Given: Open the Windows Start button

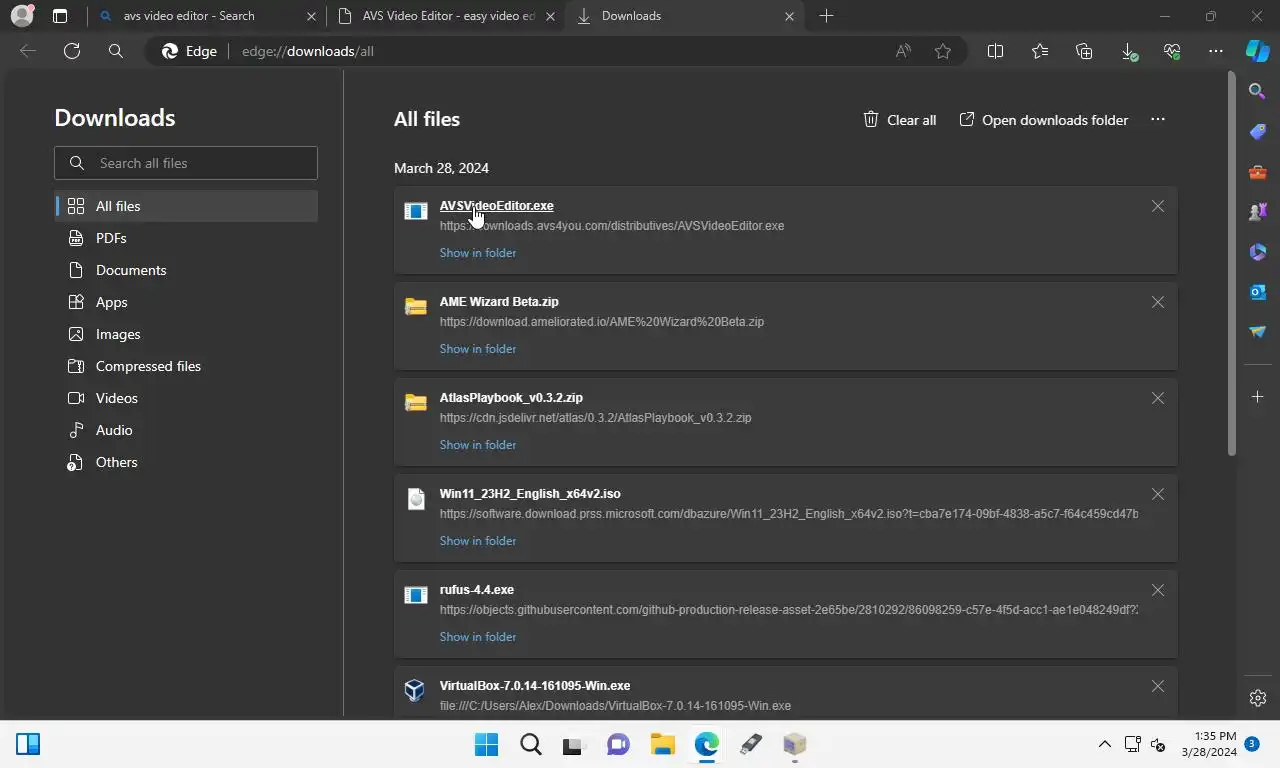Looking at the screenshot, I should [486, 744].
